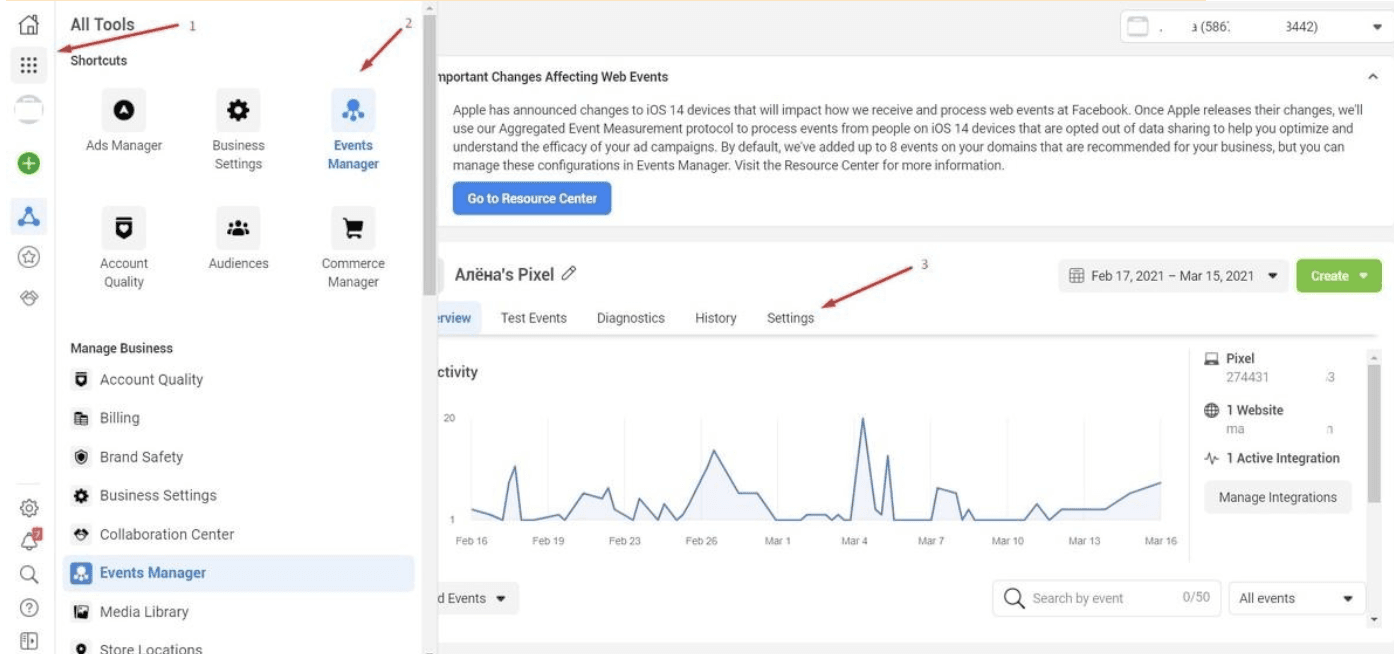Open the Audiences shortcut
Viewport: 1394px width, 654px height.
click(238, 239)
